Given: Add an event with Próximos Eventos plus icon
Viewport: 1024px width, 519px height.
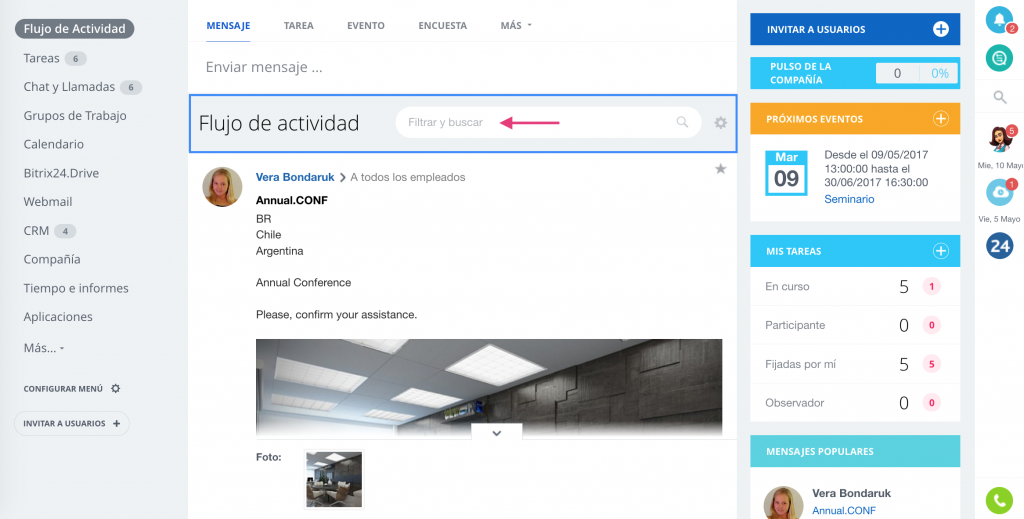Looking at the screenshot, I should click(x=940, y=119).
